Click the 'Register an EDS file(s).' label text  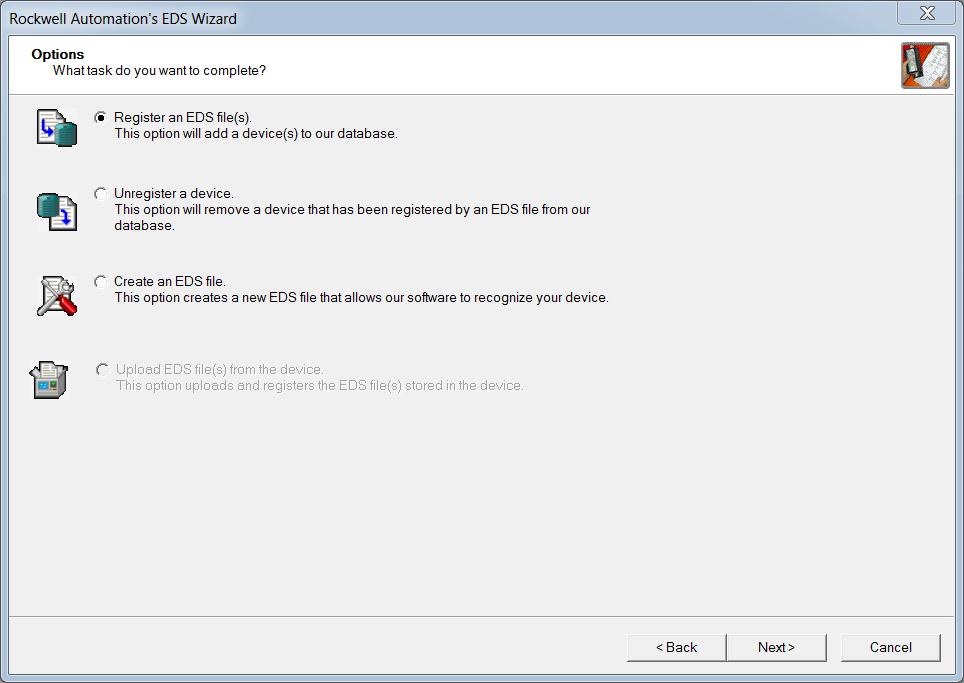[183, 117]
